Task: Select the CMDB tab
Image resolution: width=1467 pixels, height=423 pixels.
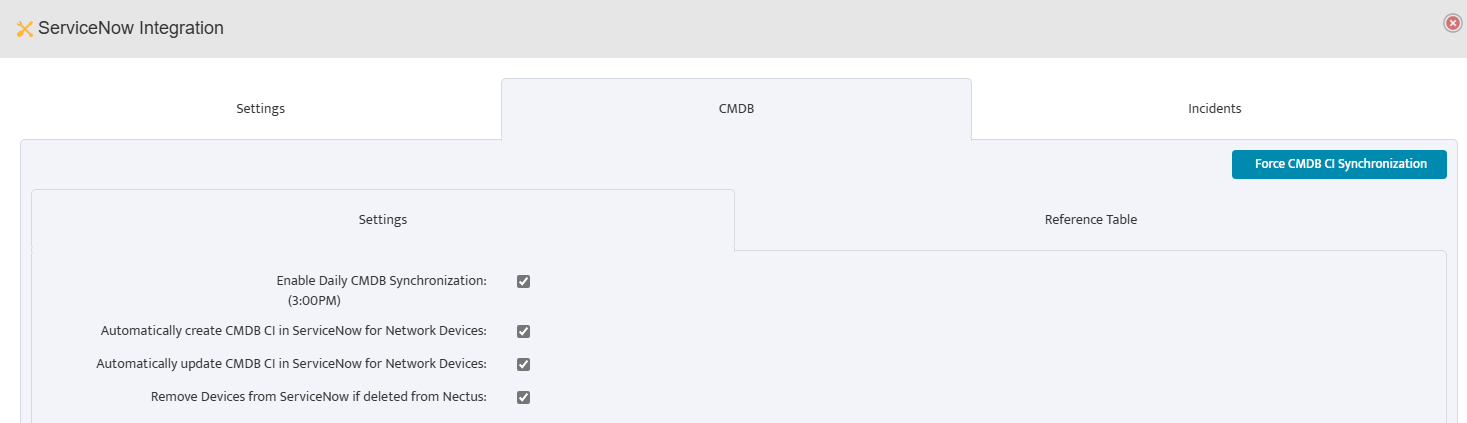Action: coord(736,108)
